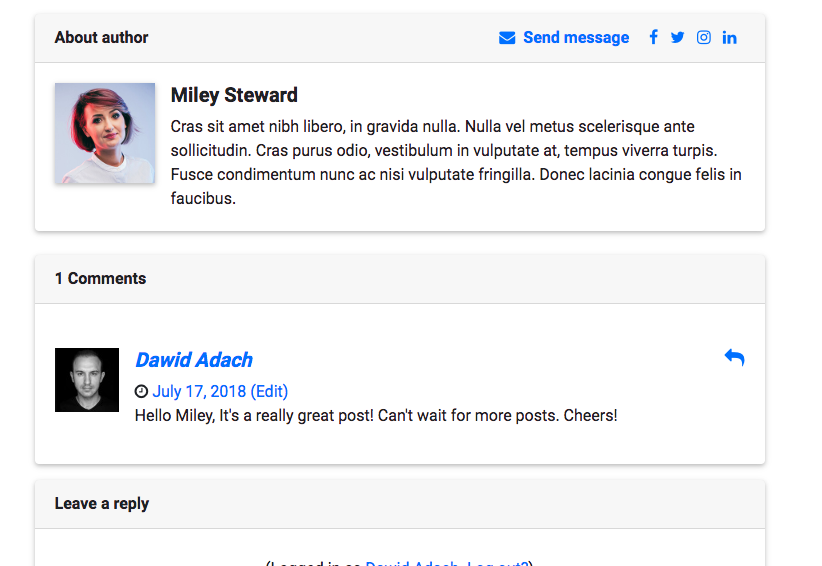
Task: Open the author's Instagram icon
Action: click(704, 37)
